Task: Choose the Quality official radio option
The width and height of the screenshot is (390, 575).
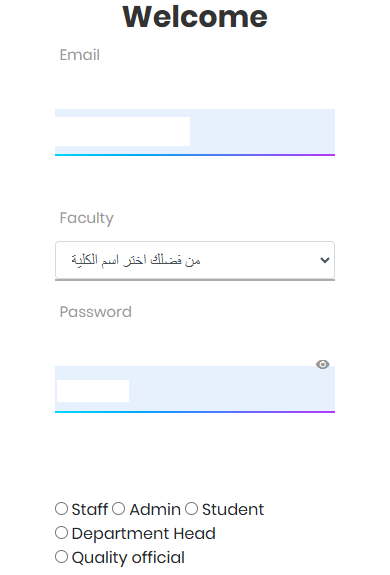Action: (x=62, y=556)
